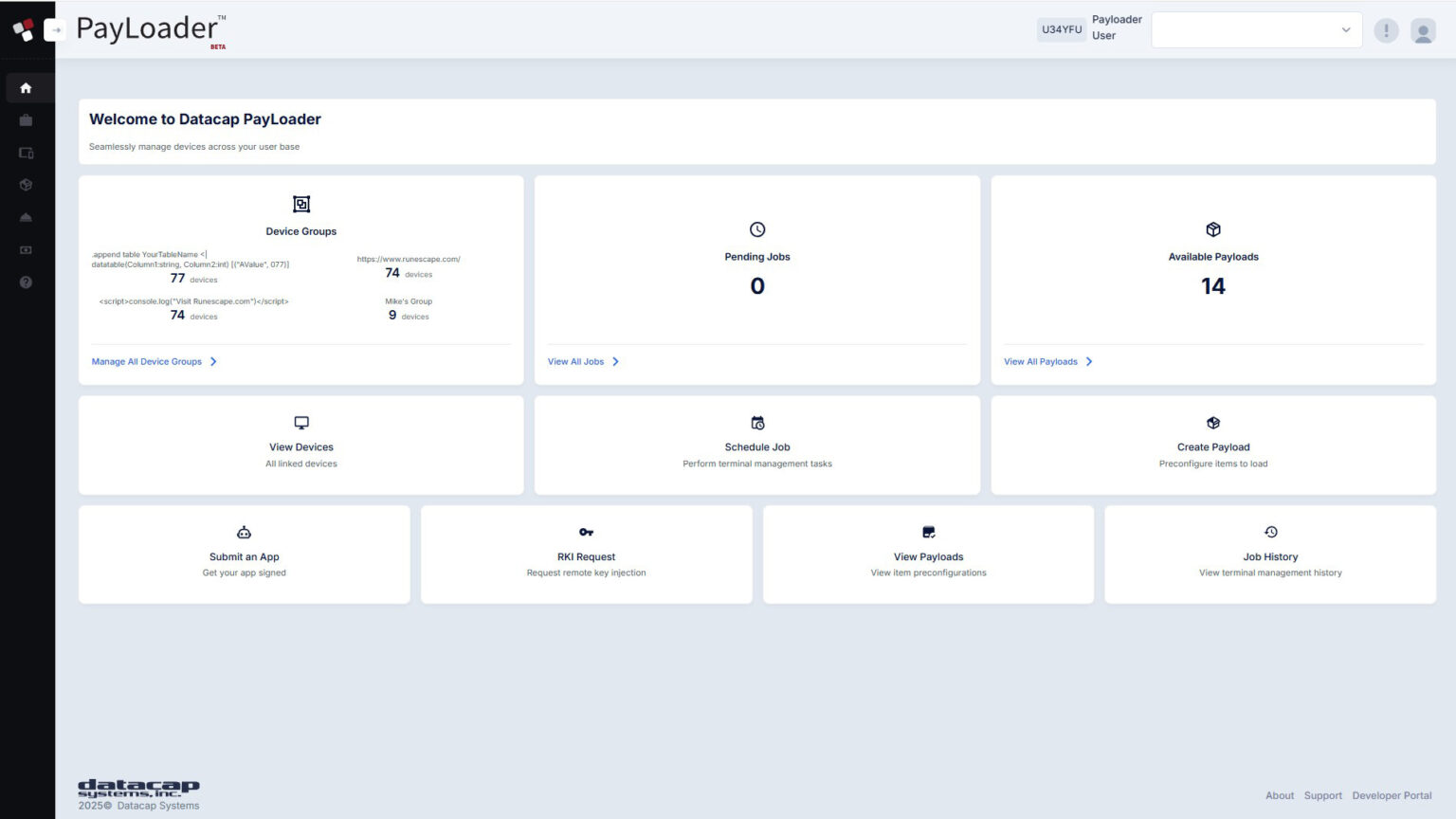
Task: Open the user profile avatar
Action: pos(1423,30)
